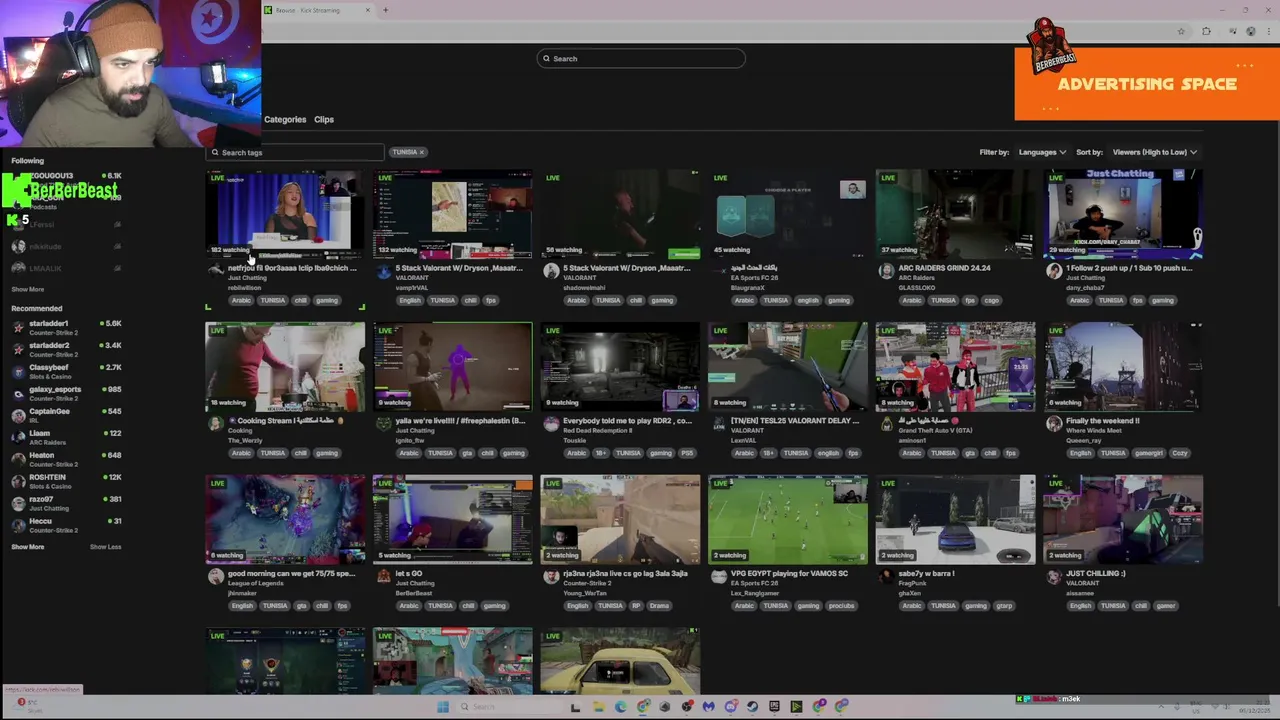This screenshot has height=720, width=1280.
Task: Open TESL25 VALORANT DELAY stream title
Action: (x=794, y=421)
